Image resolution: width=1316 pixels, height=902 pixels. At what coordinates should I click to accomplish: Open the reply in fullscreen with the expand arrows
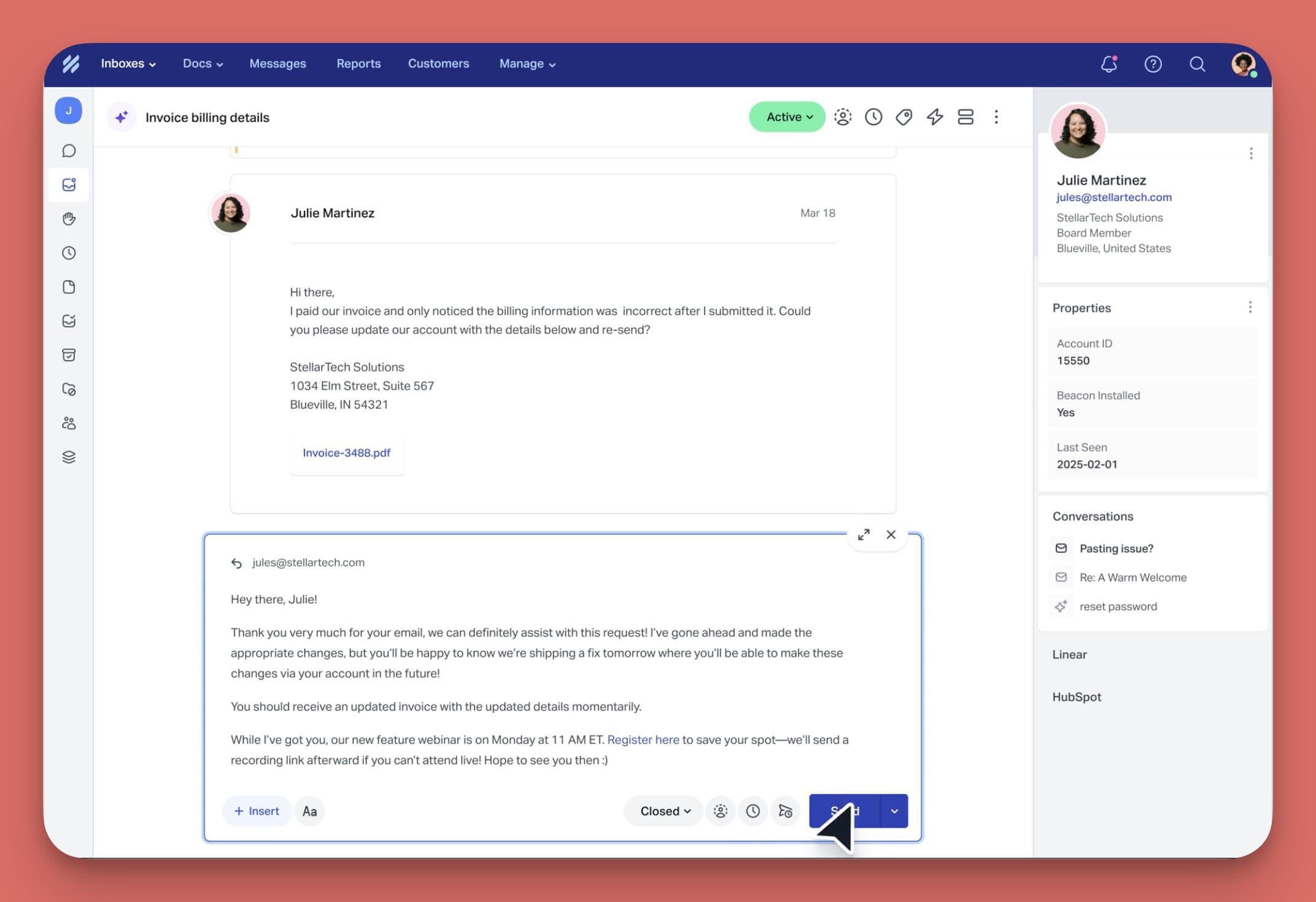[x=864, y=534]
